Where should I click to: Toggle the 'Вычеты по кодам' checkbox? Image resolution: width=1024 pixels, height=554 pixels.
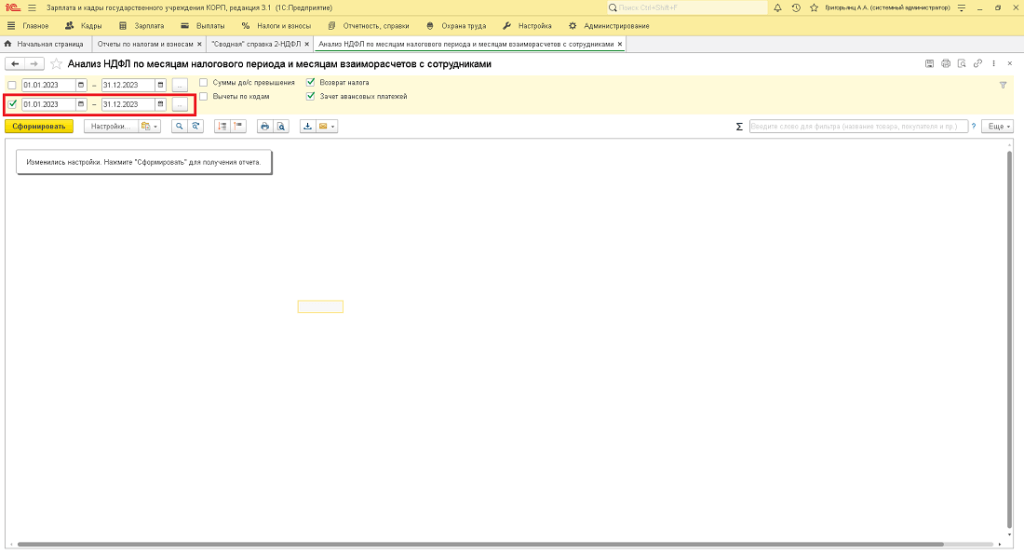(x=204, y=97)
